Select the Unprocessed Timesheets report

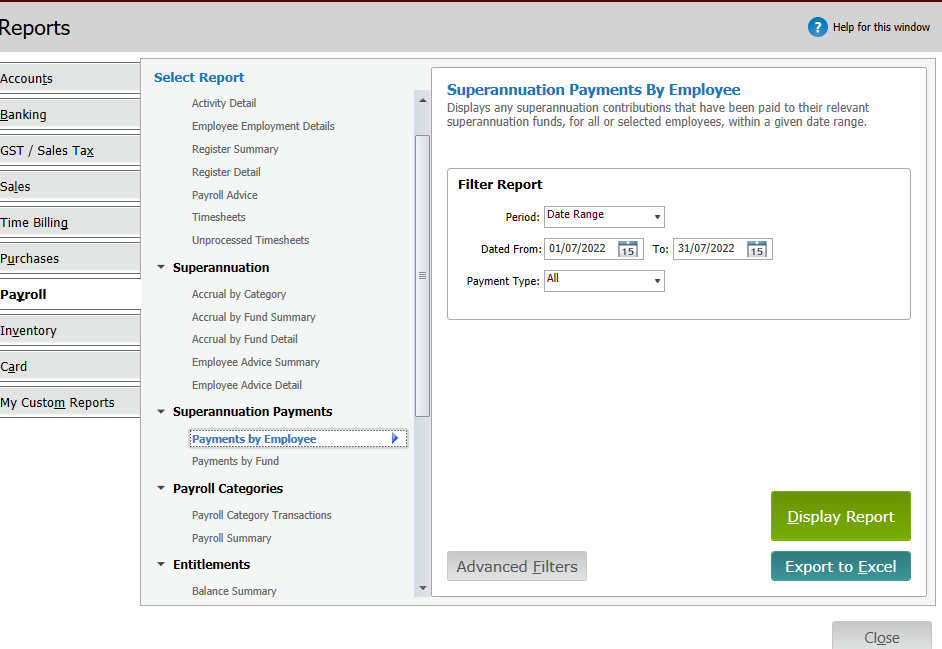click(251, 240)
